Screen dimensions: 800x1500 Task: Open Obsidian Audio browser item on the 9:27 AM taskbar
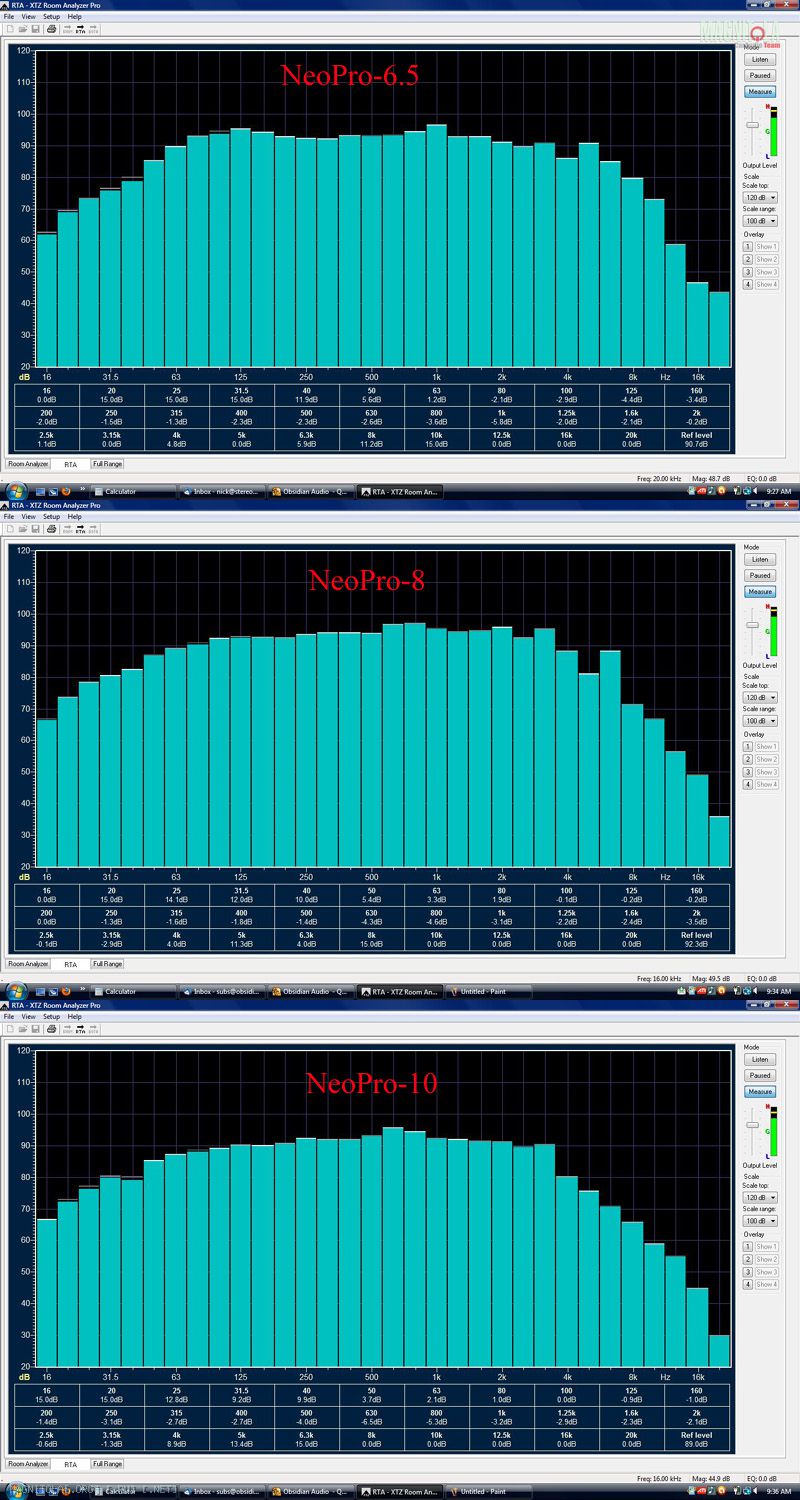[312, 491]
